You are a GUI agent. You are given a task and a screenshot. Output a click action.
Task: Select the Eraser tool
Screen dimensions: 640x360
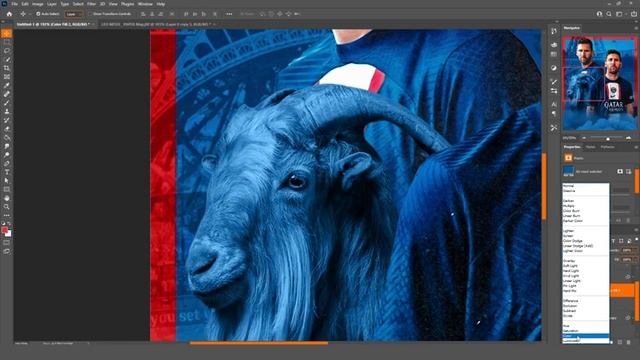(7, 129)
